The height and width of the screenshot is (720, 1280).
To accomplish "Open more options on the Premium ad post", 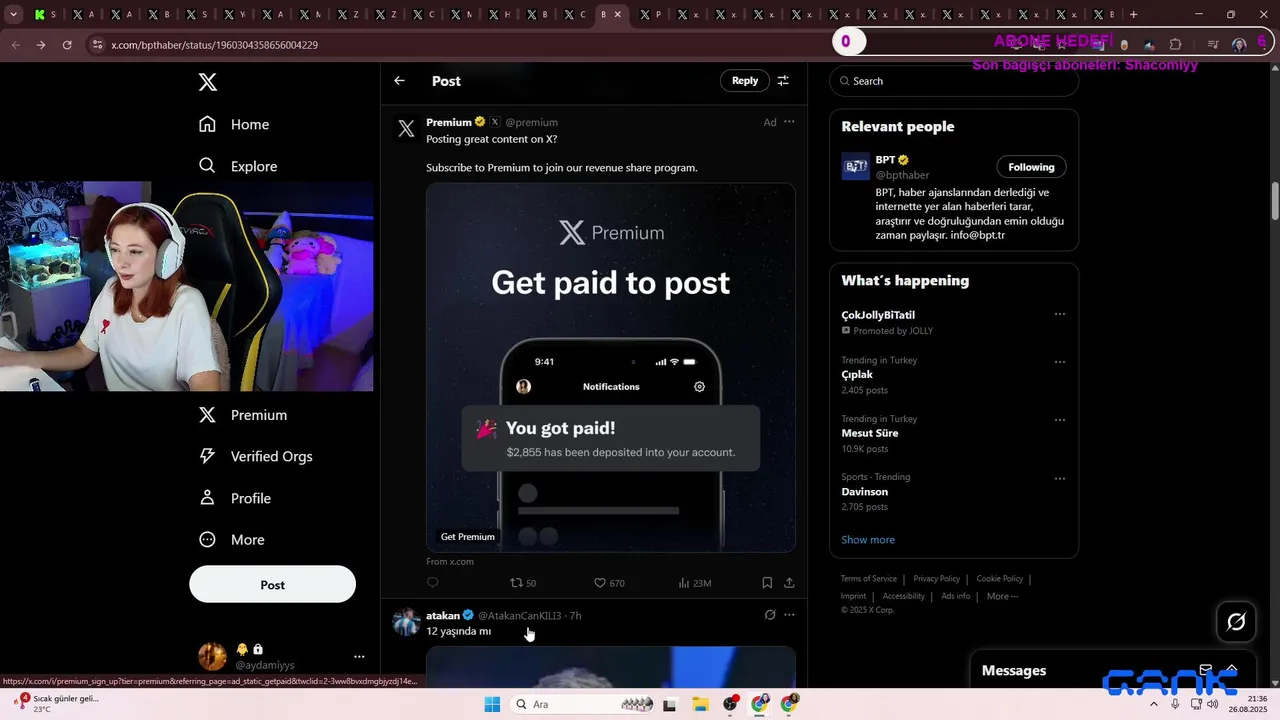I will tap(789, 122).
